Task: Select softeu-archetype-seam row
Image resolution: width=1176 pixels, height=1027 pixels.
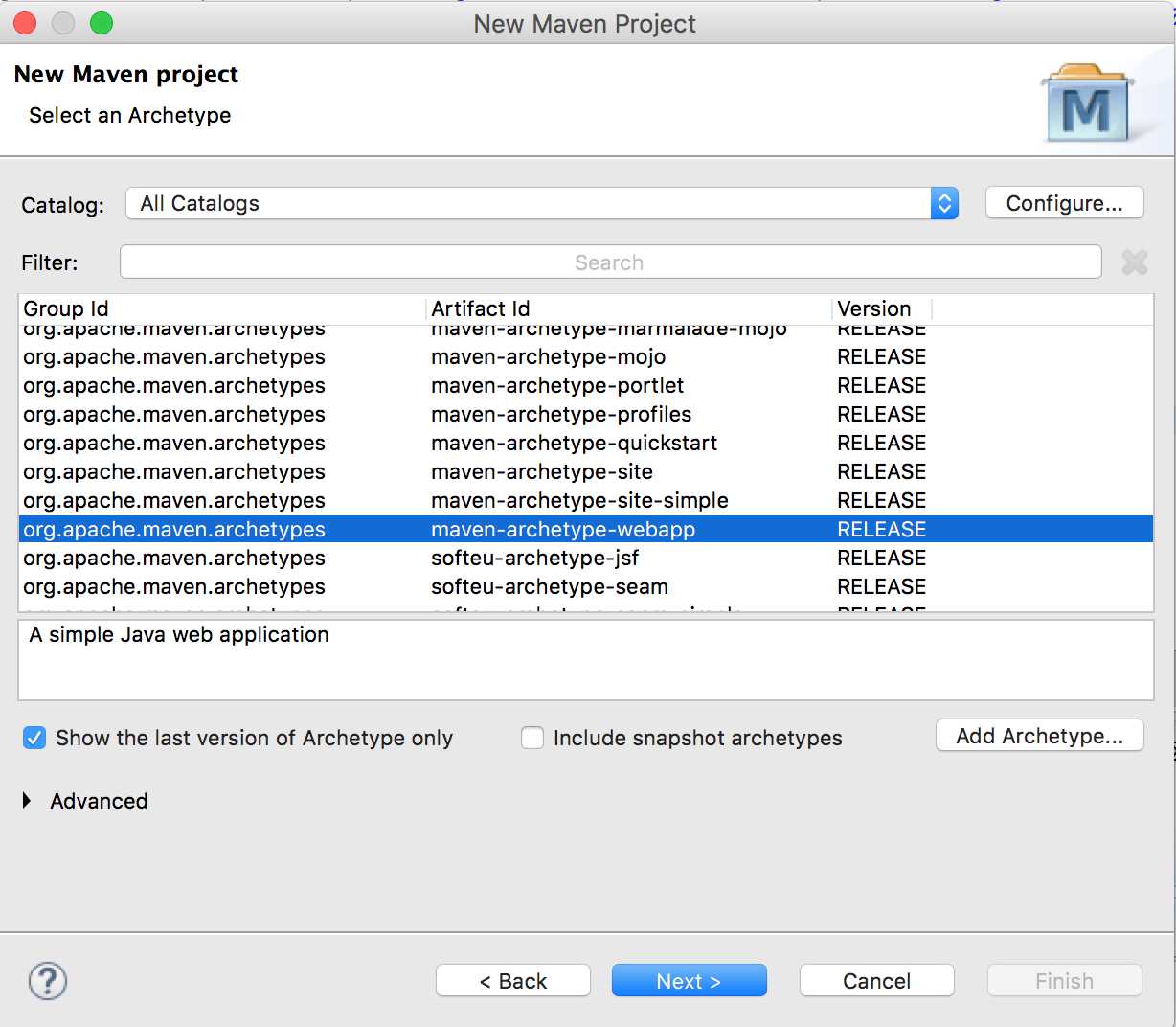Action: pyautogui.click(x=586, y=586)
